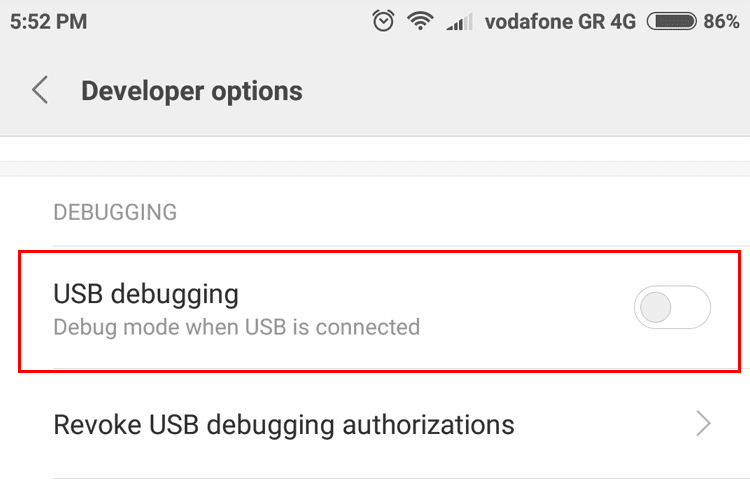The image size is (750, 500).
Task: Tap the battery indicator icon
Action: pos(672,22)
